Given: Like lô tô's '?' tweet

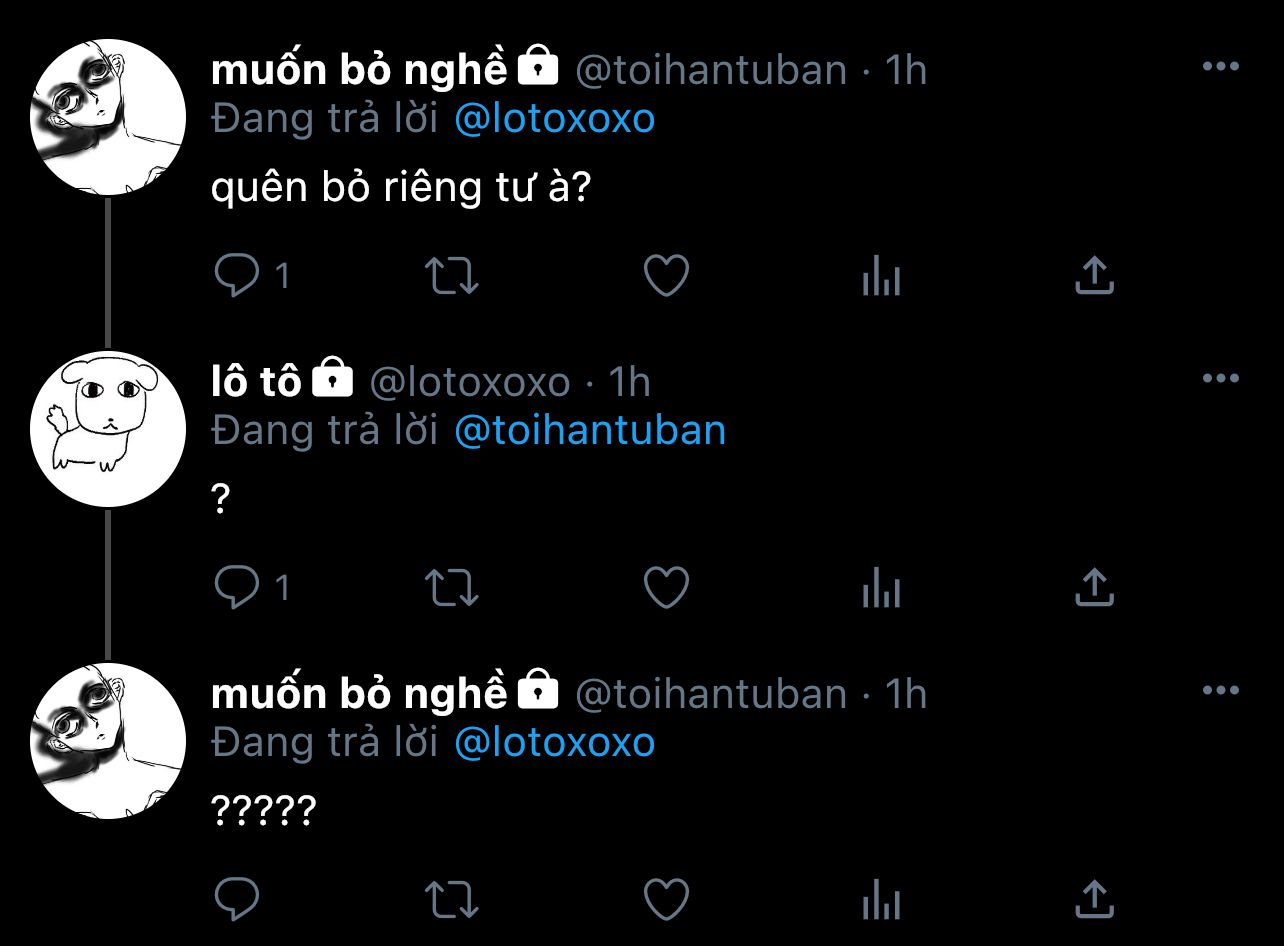Looking at the screenshot, I should point(666,588).
